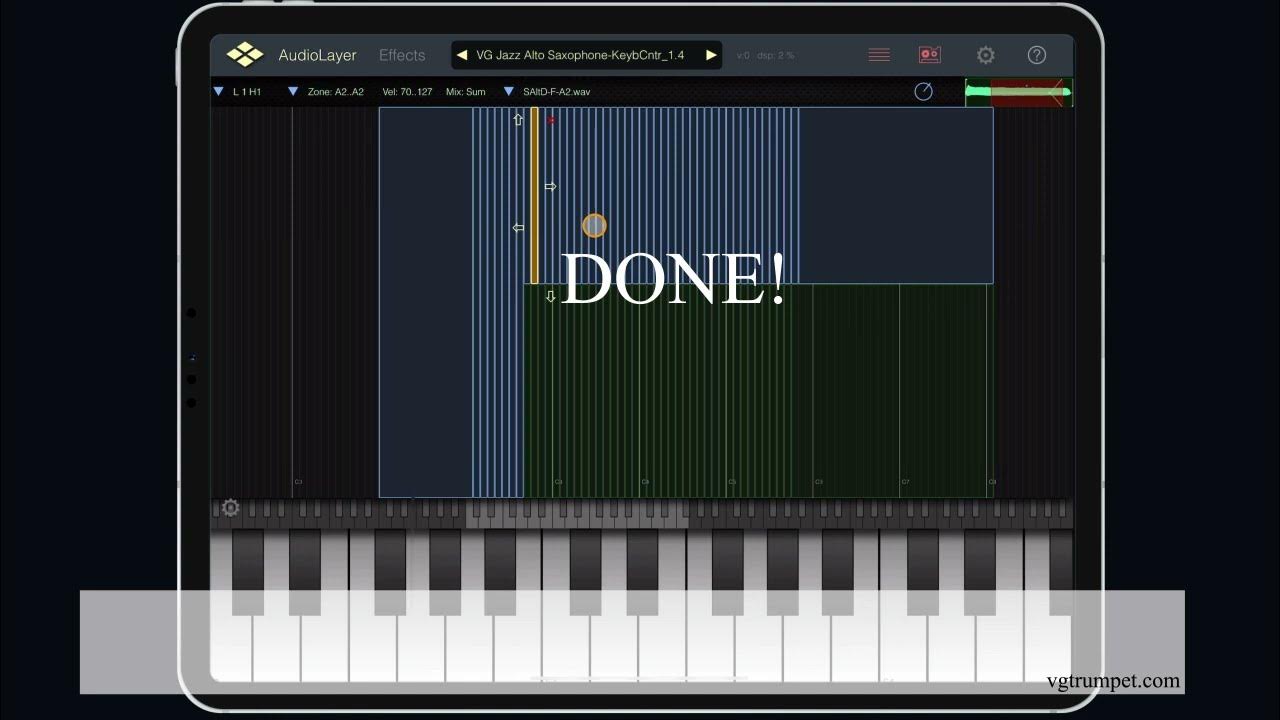Viewport: 1280px width, 720px height.
Task: Open the VG Jazz Alto Saxophone preset name
Action: 580,55
